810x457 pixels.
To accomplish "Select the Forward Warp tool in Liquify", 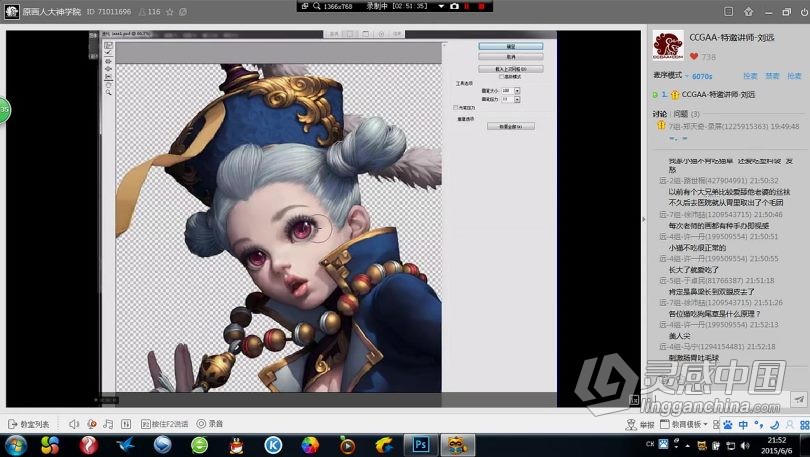I will pyautogui.click(x=108, y=45).
